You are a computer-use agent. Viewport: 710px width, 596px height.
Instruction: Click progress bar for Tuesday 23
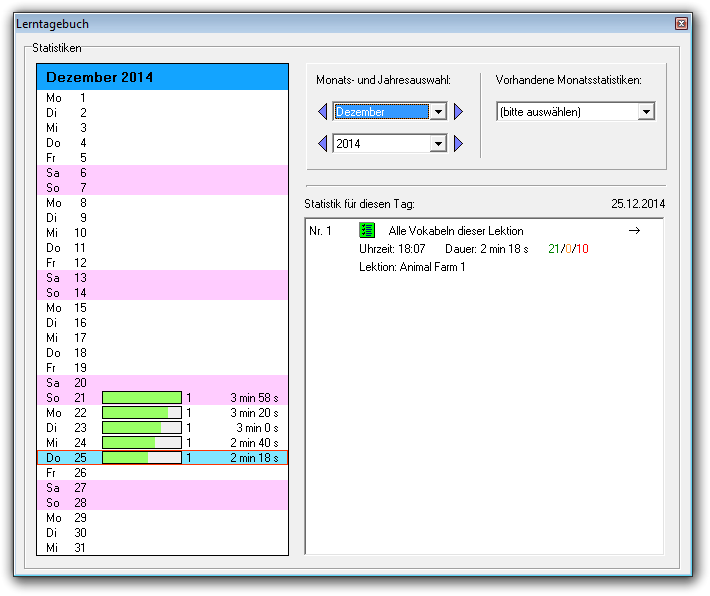point(141,428)
